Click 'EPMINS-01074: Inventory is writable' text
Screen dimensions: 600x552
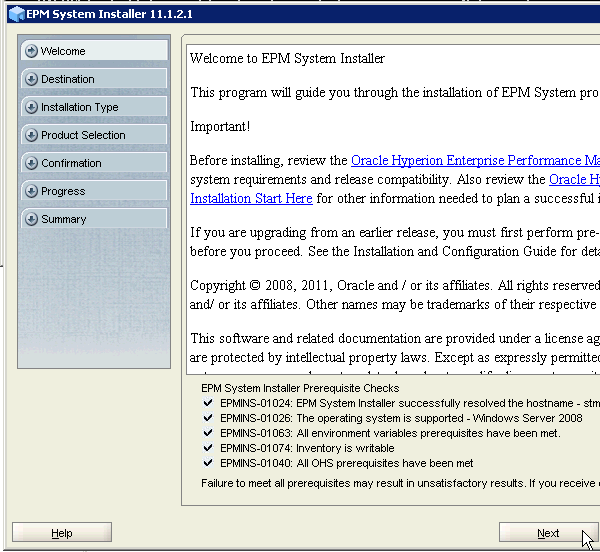tap(307, 448)
